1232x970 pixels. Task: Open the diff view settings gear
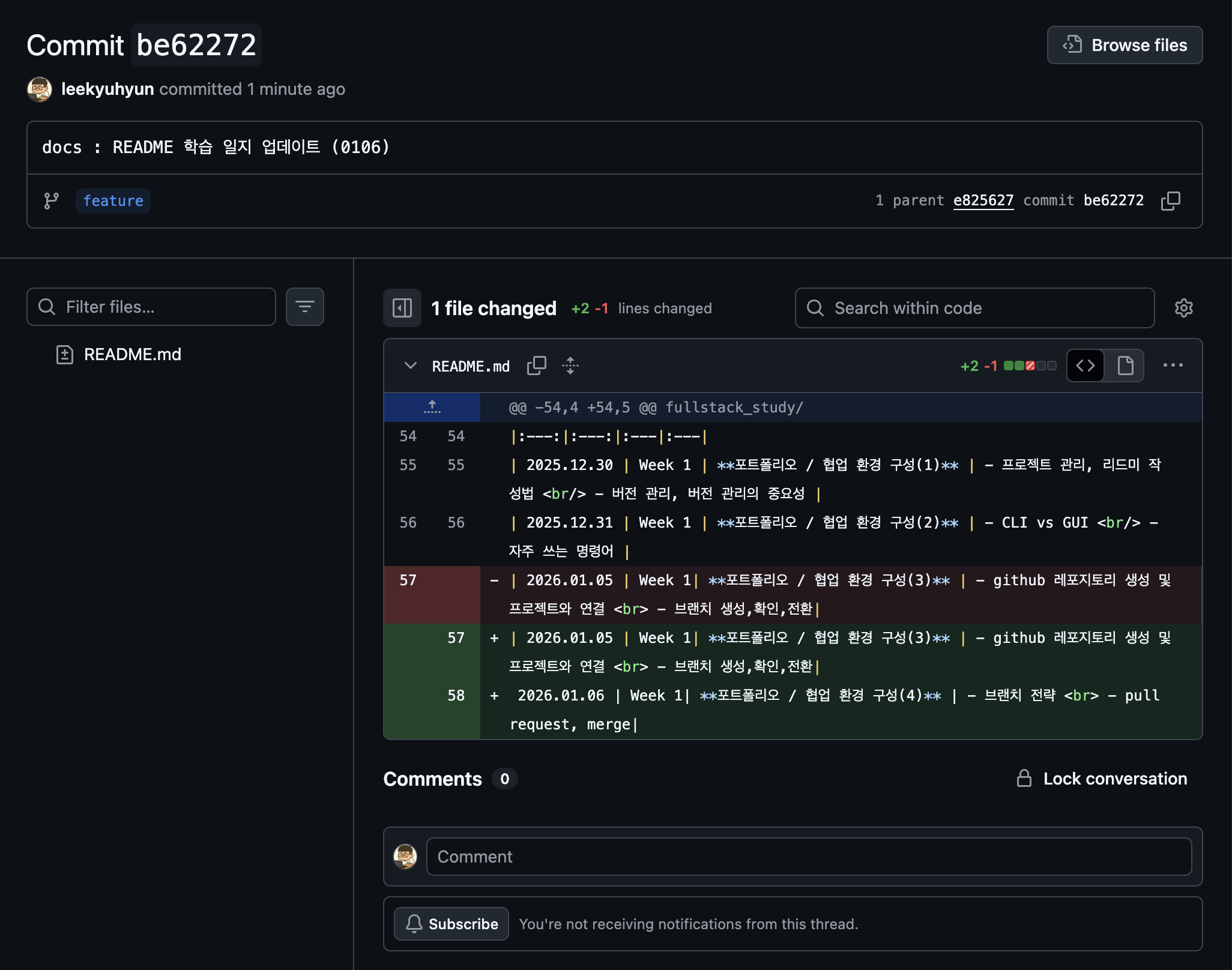click(1183, 308)
